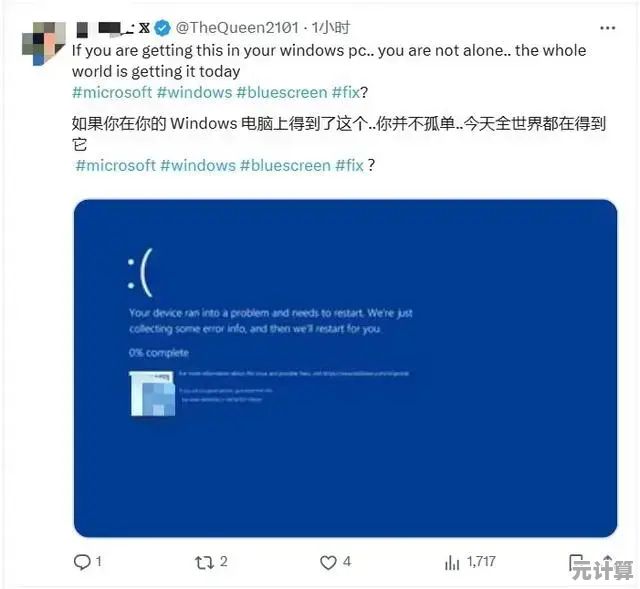Image resolution: width=640 pixels, height=589 pixels.
Task: Open #bluescreen hashtag under Chinese translation
Action: tap(285, 166)
